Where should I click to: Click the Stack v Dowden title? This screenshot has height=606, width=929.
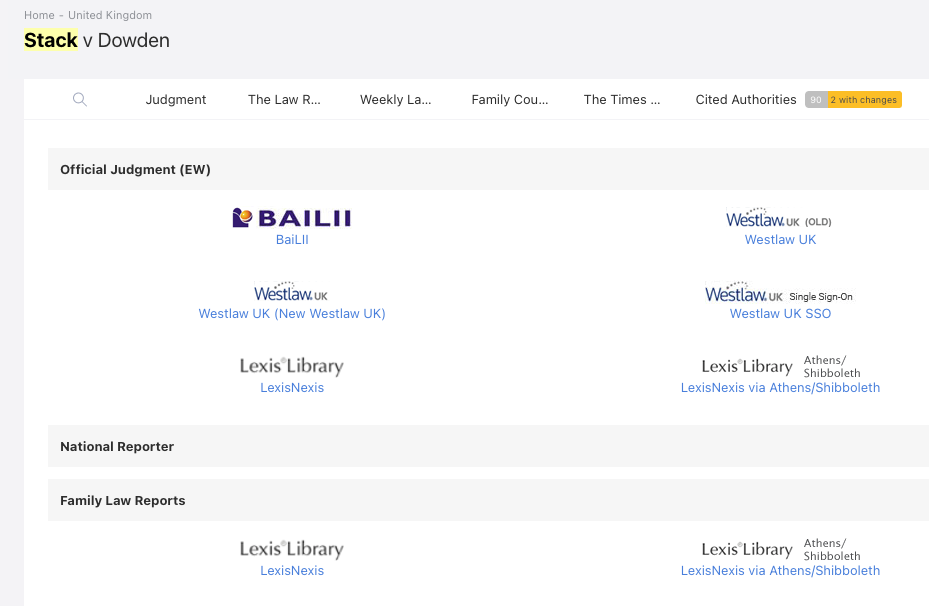(97, 40)
